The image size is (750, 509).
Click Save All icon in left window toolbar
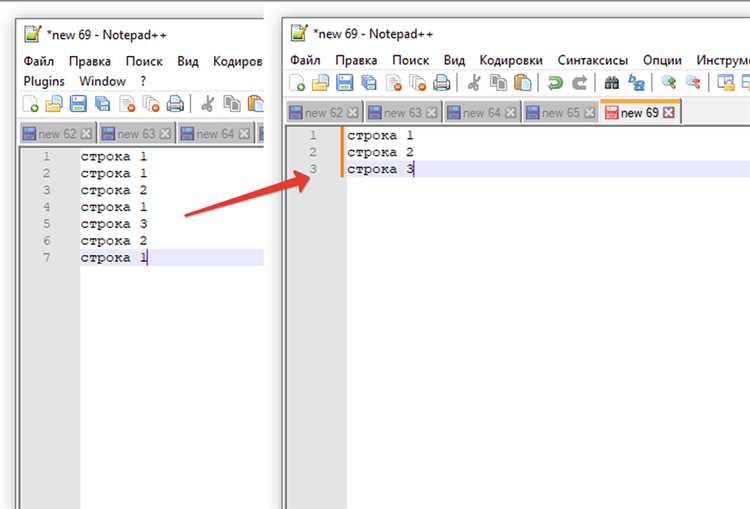click(102, 103)
